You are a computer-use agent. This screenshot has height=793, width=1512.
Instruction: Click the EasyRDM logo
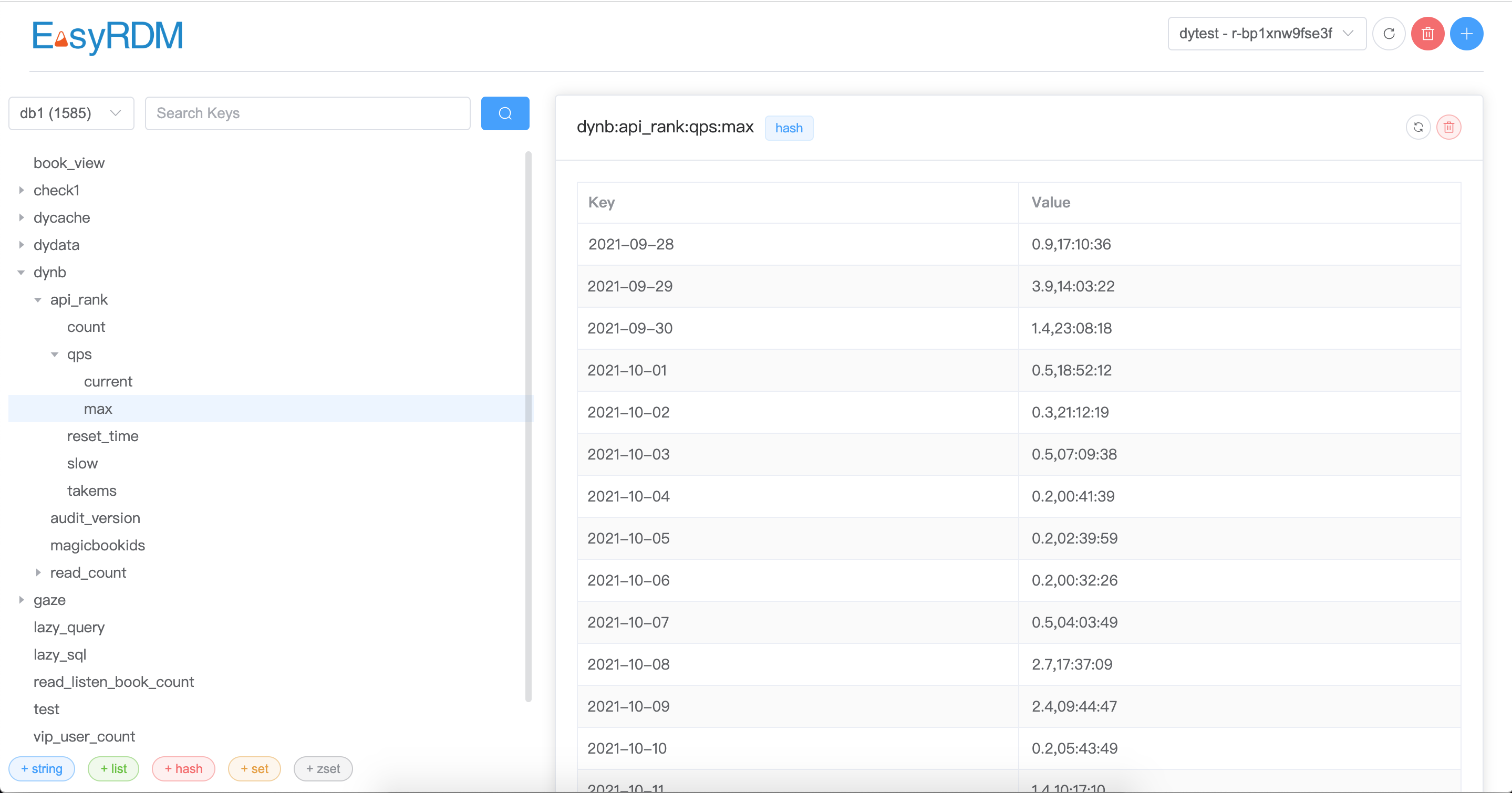point(107,36)
